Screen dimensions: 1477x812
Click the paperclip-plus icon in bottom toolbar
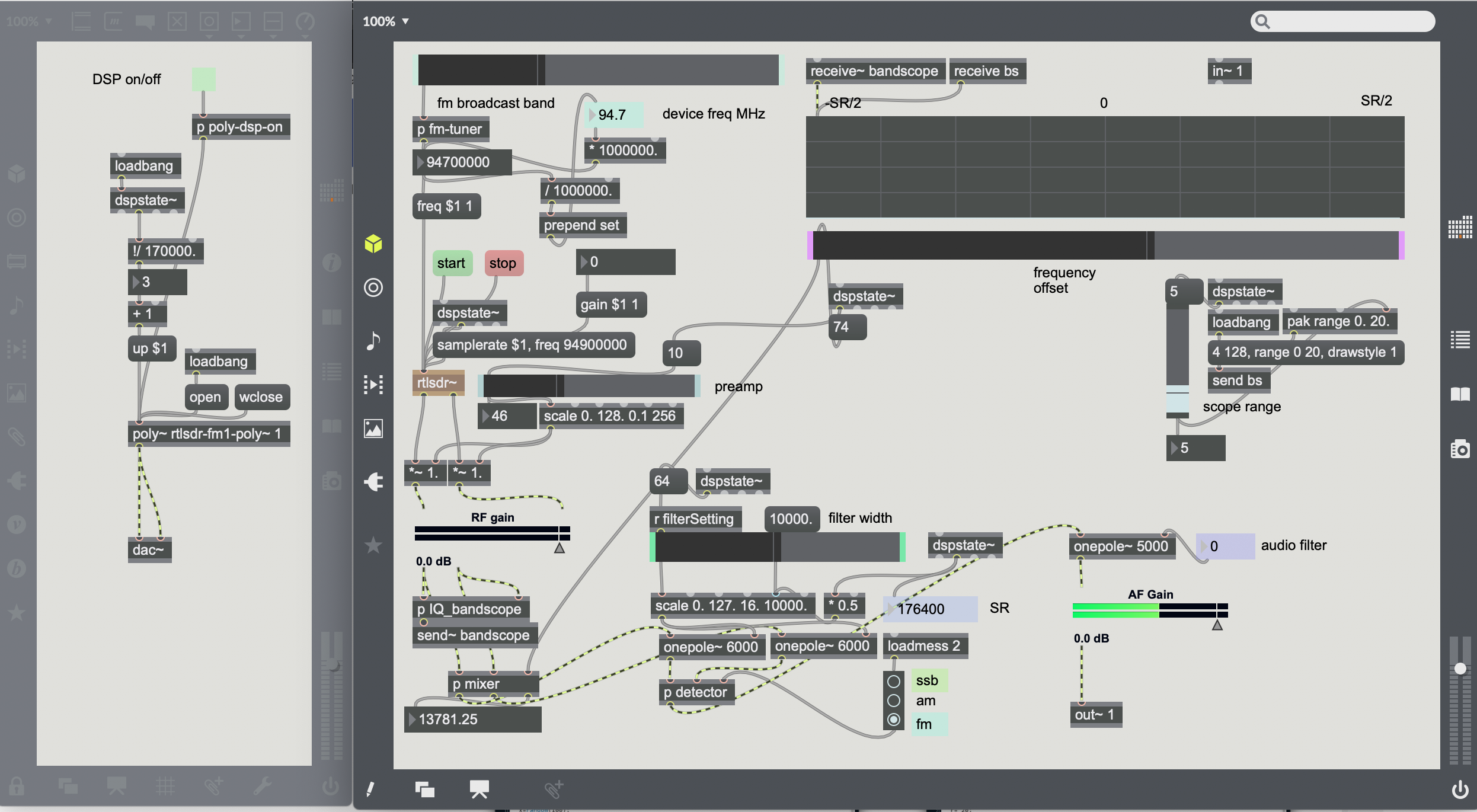click(554, 789)
